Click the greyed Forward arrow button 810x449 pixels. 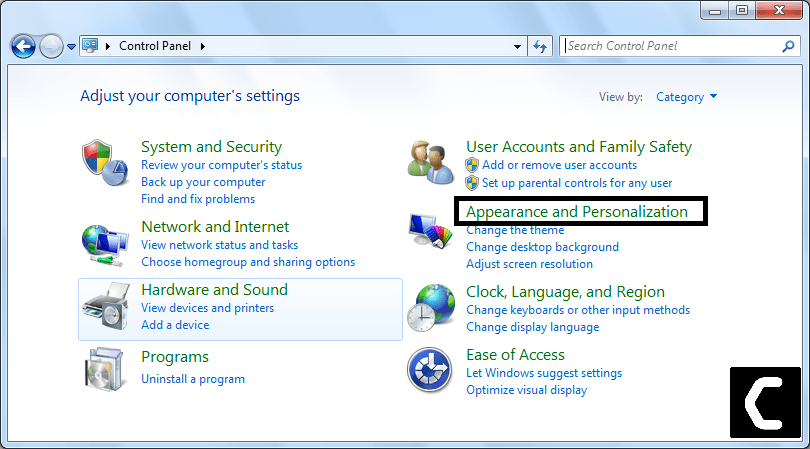coord(51,47)
